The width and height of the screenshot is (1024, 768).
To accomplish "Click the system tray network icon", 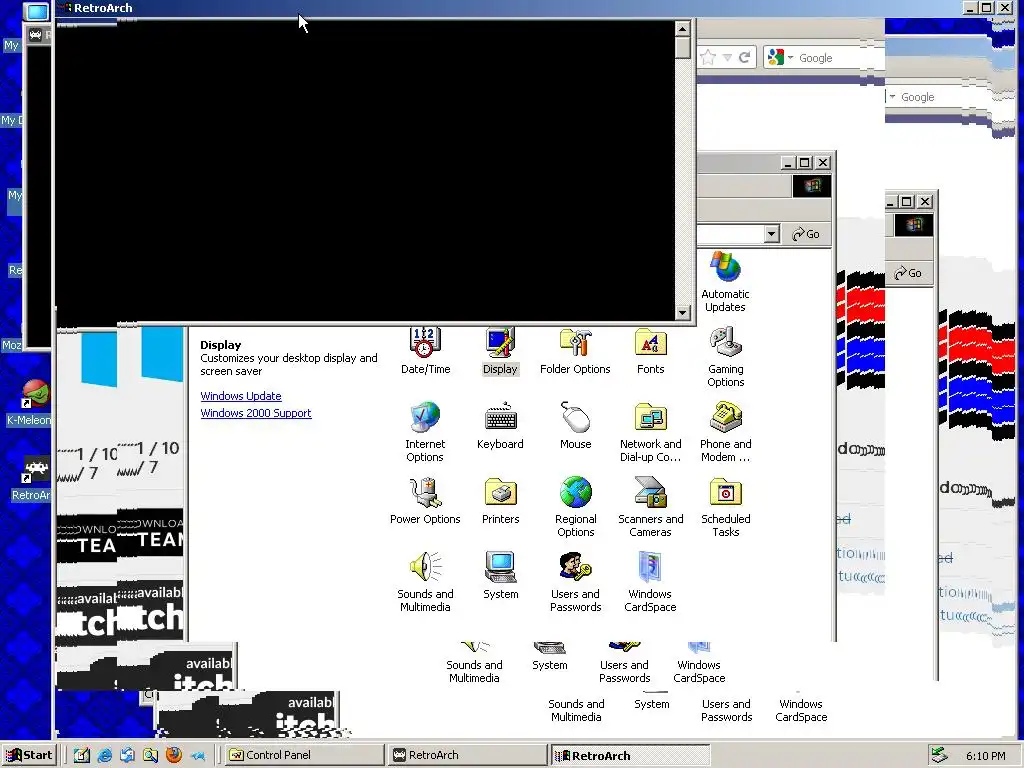I will tap(939, 755).
